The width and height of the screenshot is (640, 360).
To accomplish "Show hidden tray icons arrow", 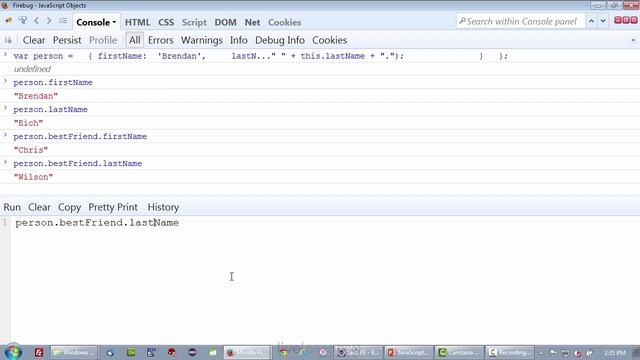I will (541, 353).
